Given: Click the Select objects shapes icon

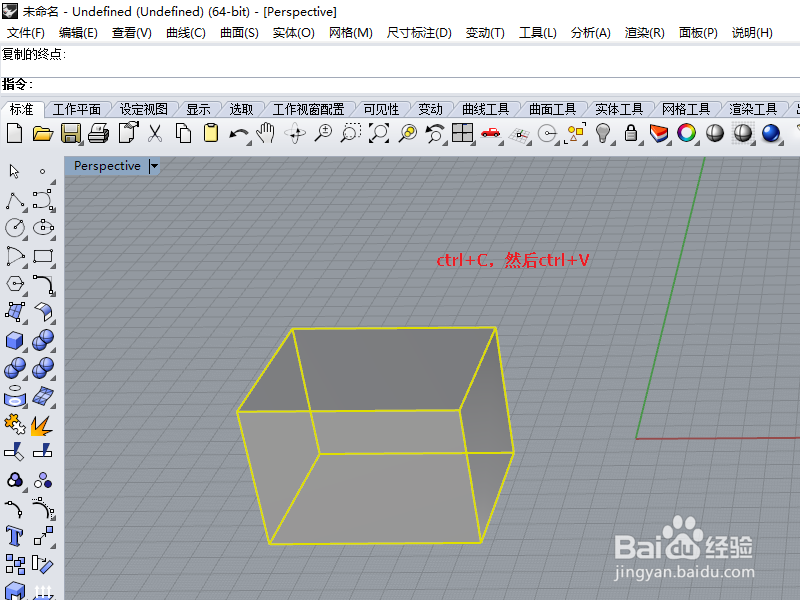Looking at the screenshot, I should (x=576, y=134).
